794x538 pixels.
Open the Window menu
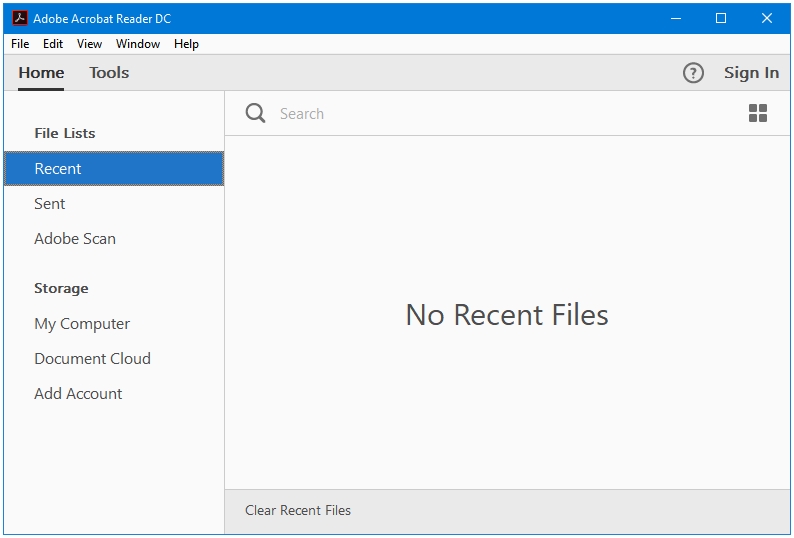tap(138, 44)
